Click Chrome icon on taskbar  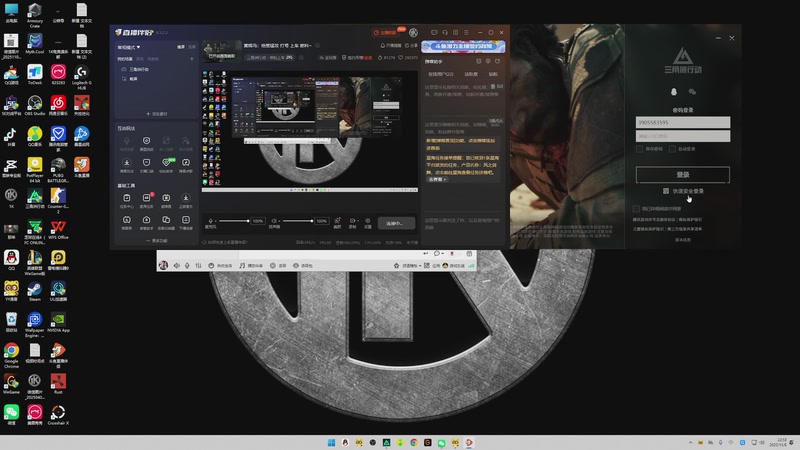(414, 442)
